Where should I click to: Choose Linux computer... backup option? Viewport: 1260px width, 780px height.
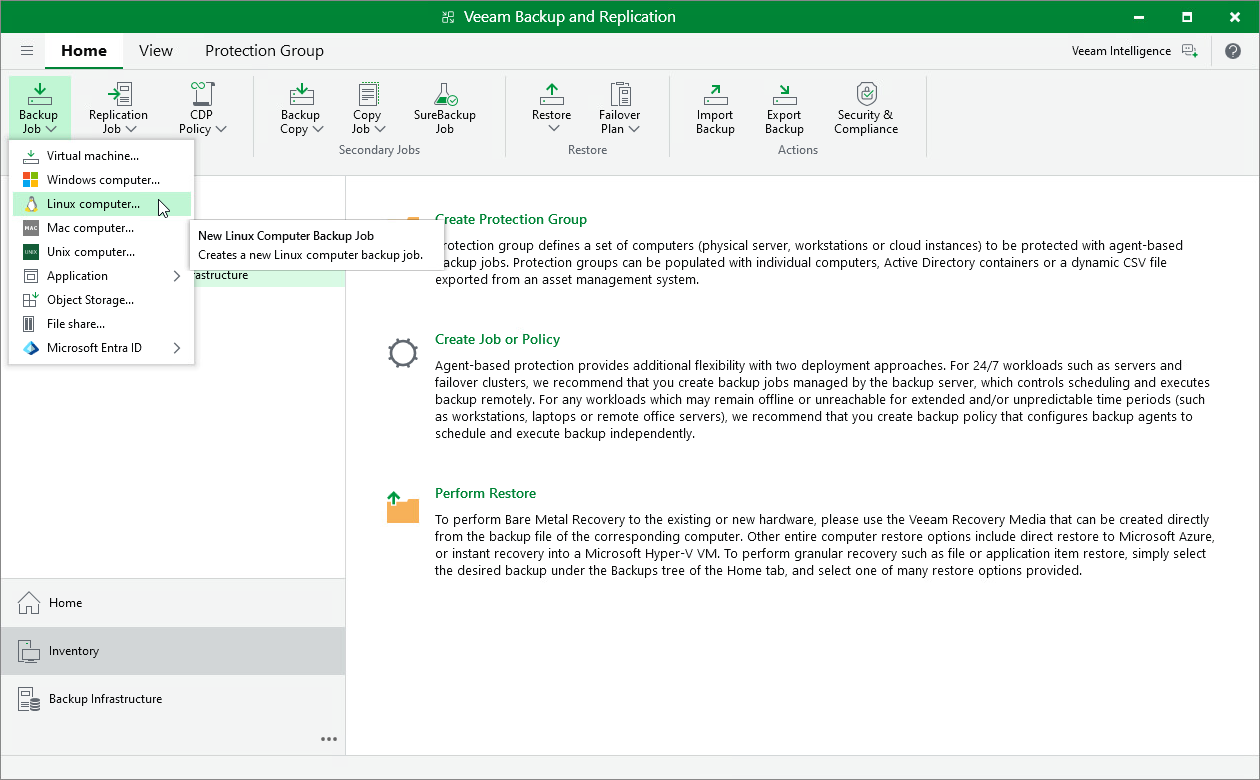click(x=101, y=204)
